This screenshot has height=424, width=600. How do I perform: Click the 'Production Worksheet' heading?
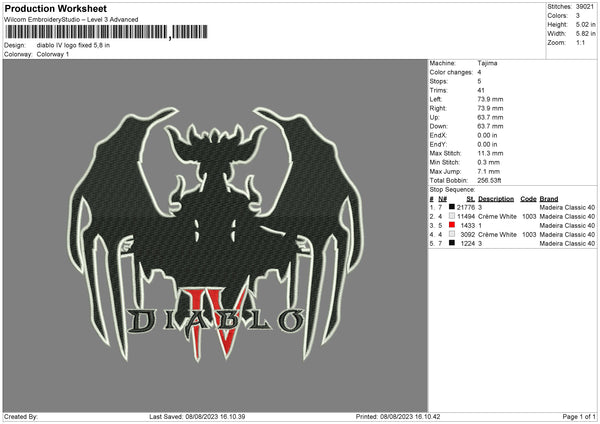click(55, 8)
